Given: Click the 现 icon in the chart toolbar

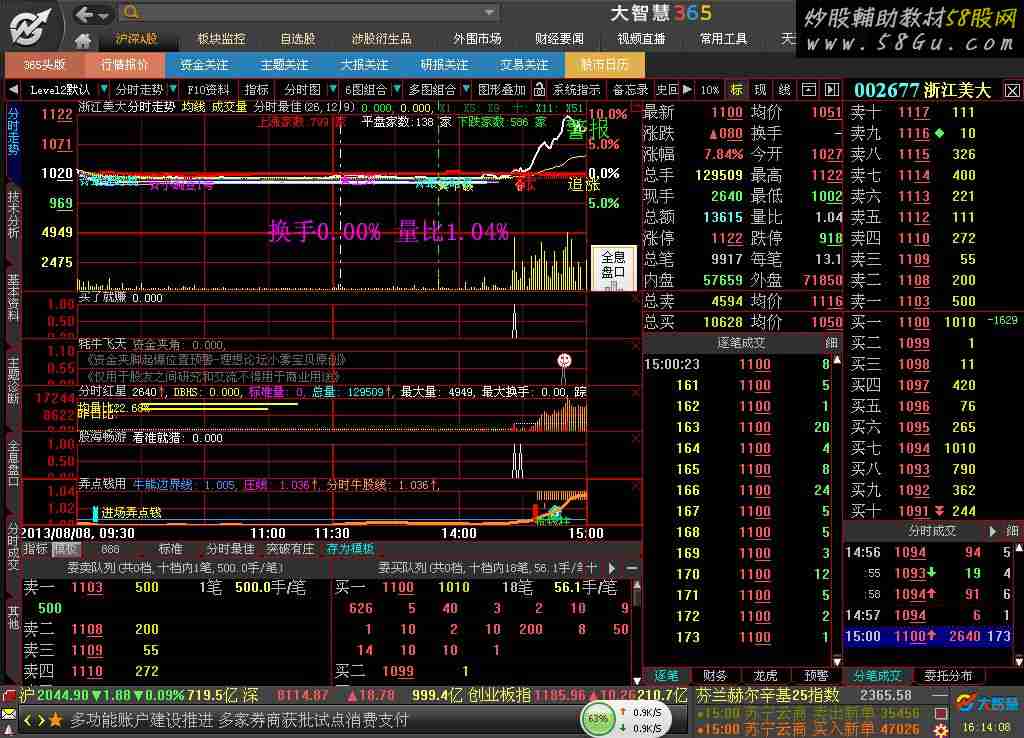Looking at the screenshot, I should coord(760,89).
